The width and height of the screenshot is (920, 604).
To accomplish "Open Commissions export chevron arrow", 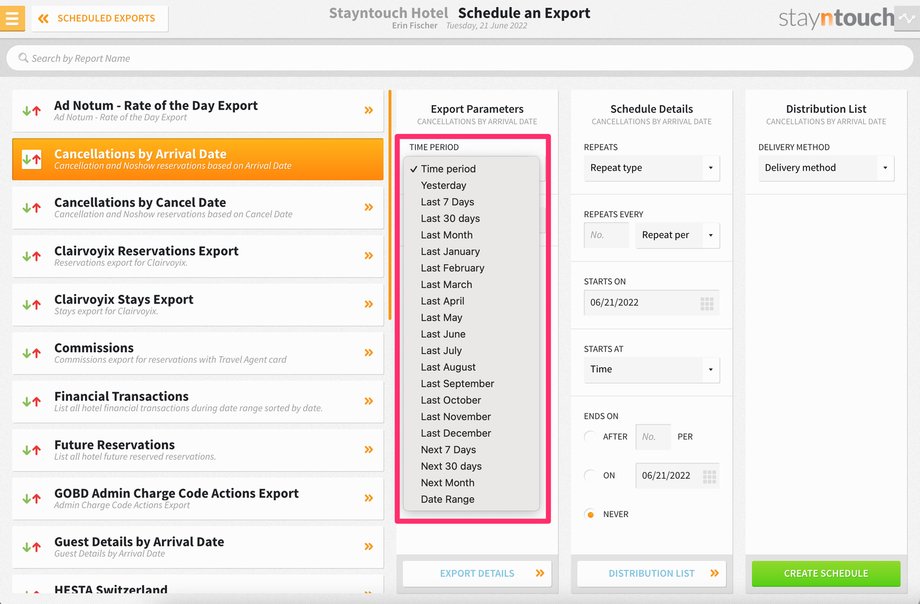I will pos(368,353).
